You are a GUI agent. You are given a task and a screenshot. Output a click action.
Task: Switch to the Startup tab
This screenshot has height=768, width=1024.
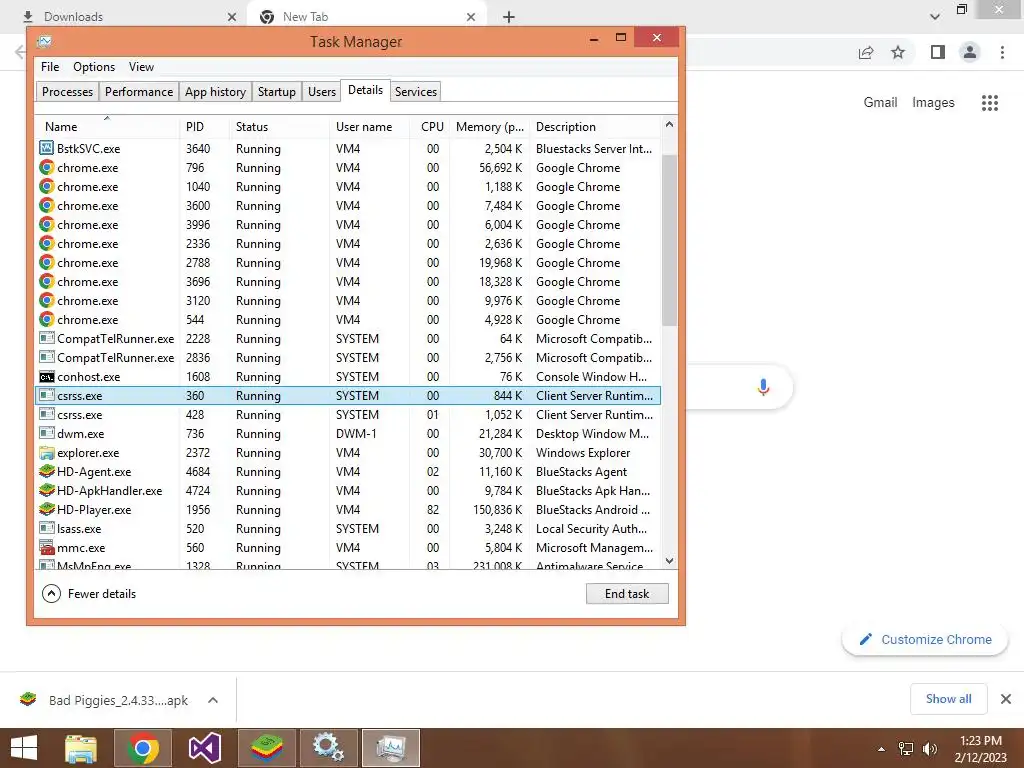click(x=277, y=91)
